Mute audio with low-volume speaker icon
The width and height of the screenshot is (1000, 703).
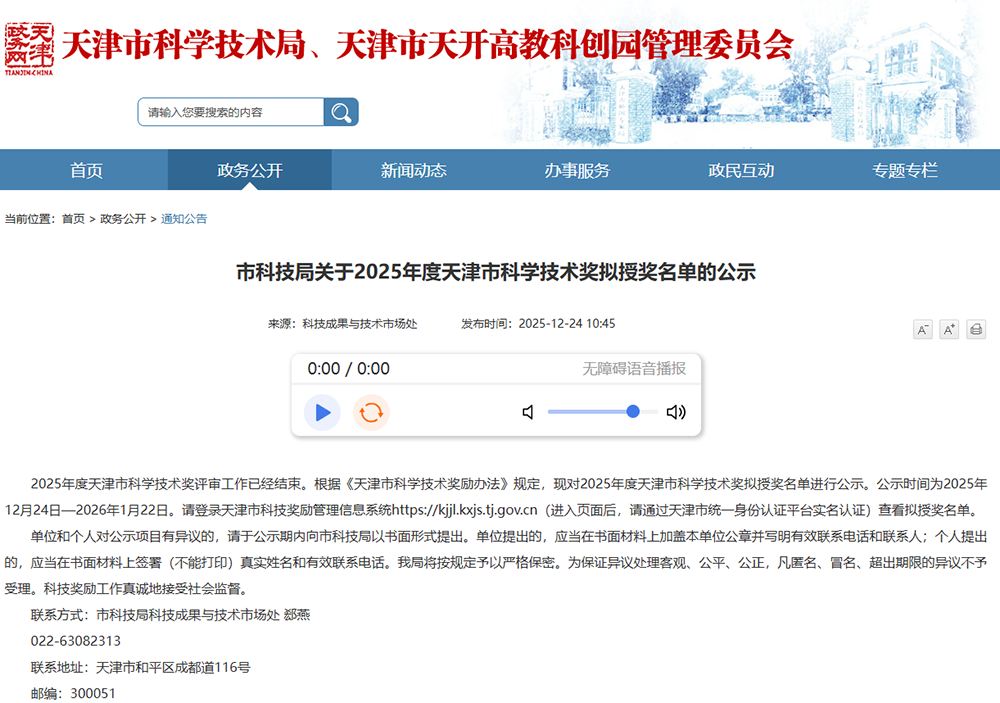[528, 412]
